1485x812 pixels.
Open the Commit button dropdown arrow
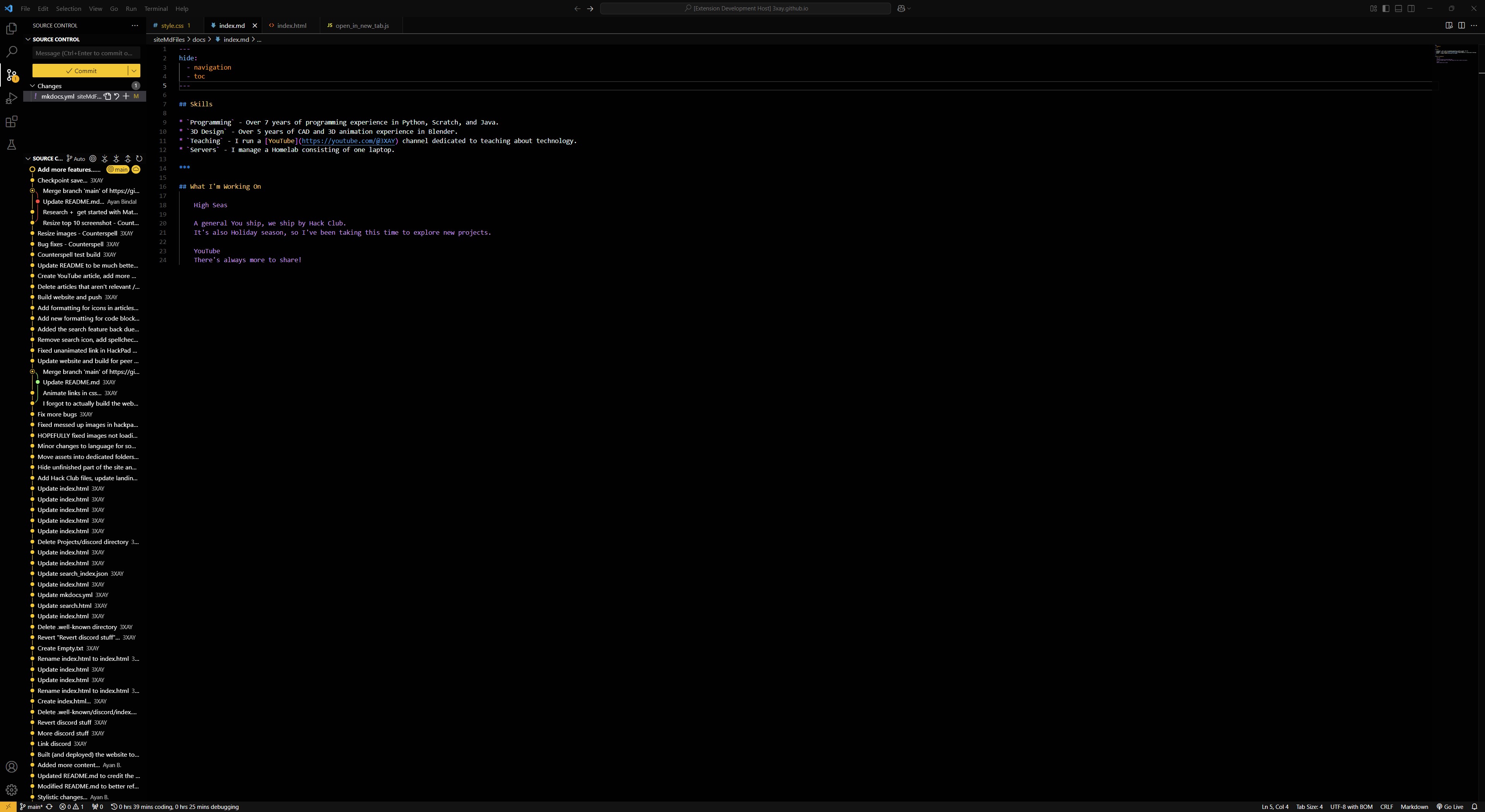point(134,70)
